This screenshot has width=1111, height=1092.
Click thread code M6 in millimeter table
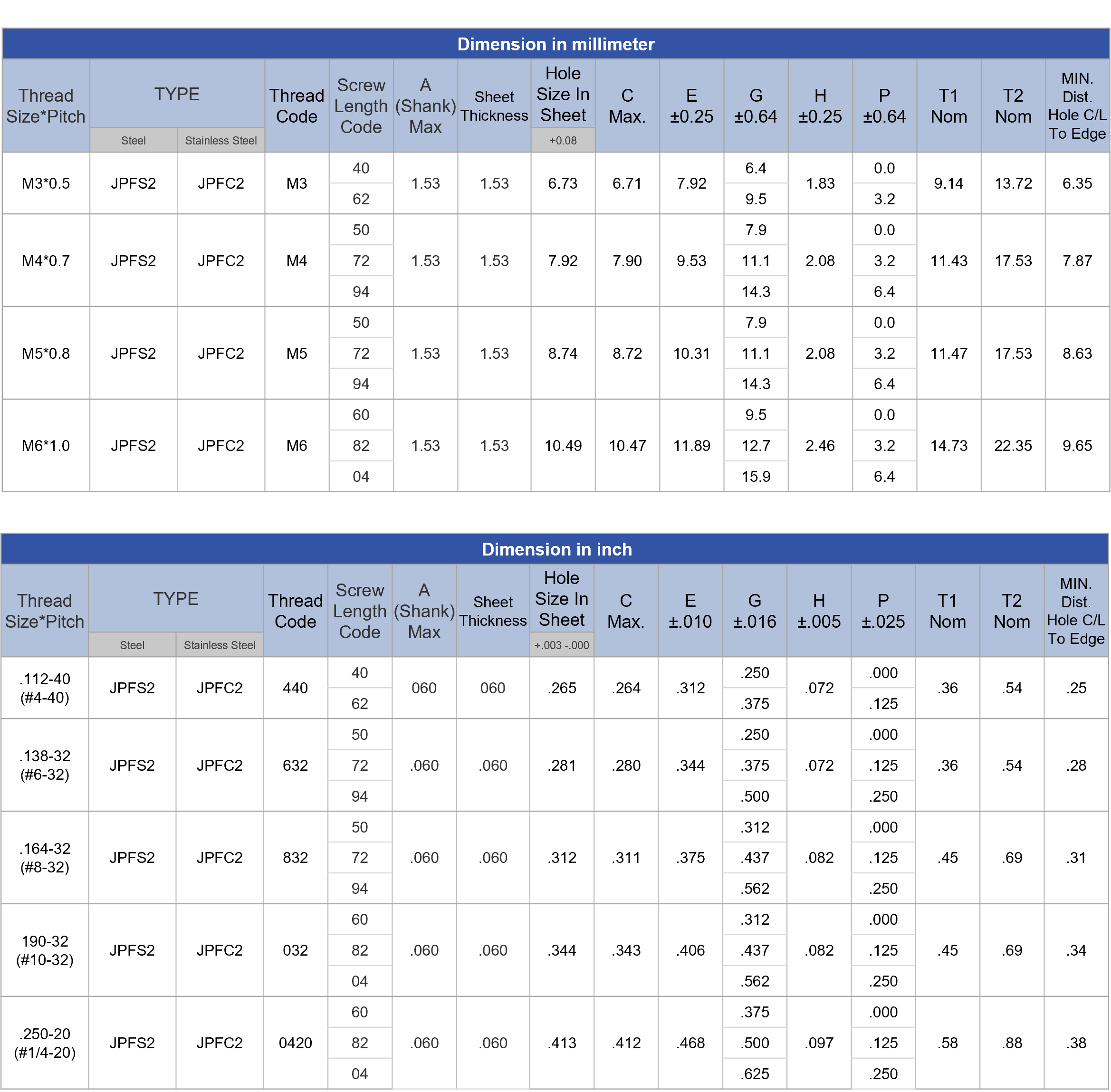[297, 446]
